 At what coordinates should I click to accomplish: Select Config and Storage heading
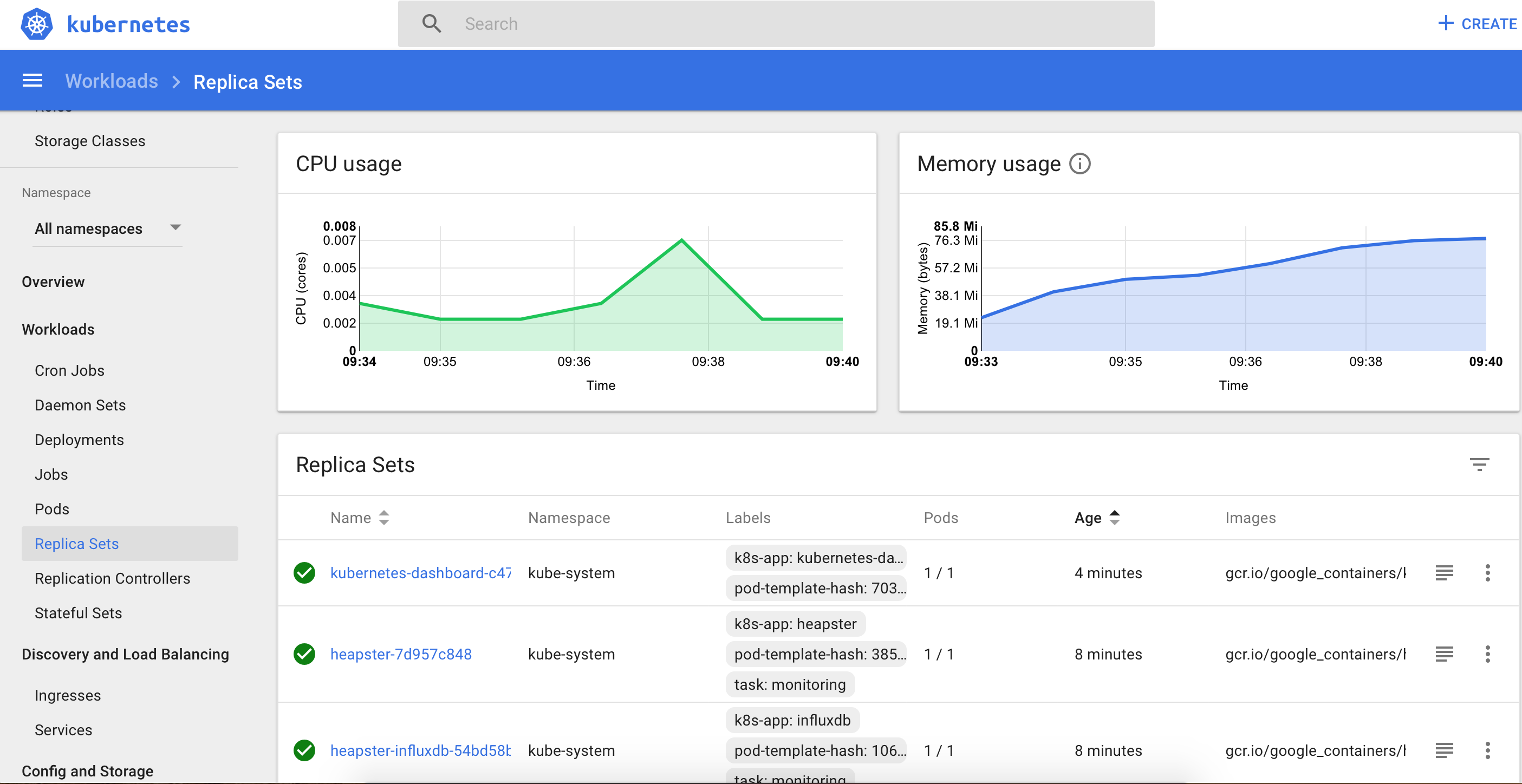click(x=87, y=771)
